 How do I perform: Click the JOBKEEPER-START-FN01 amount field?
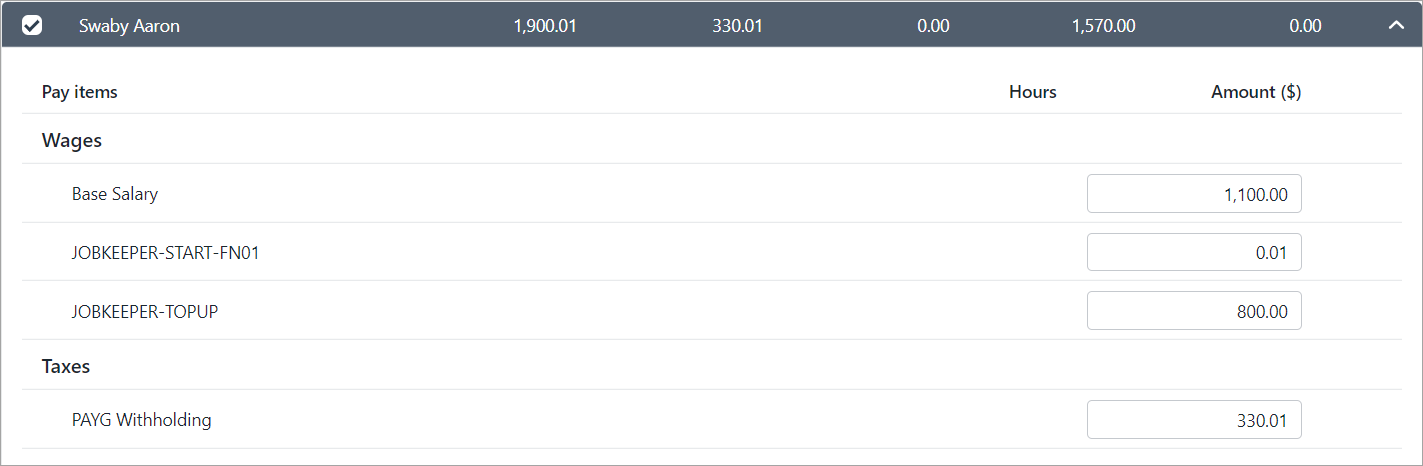(x=1194, y=253)
